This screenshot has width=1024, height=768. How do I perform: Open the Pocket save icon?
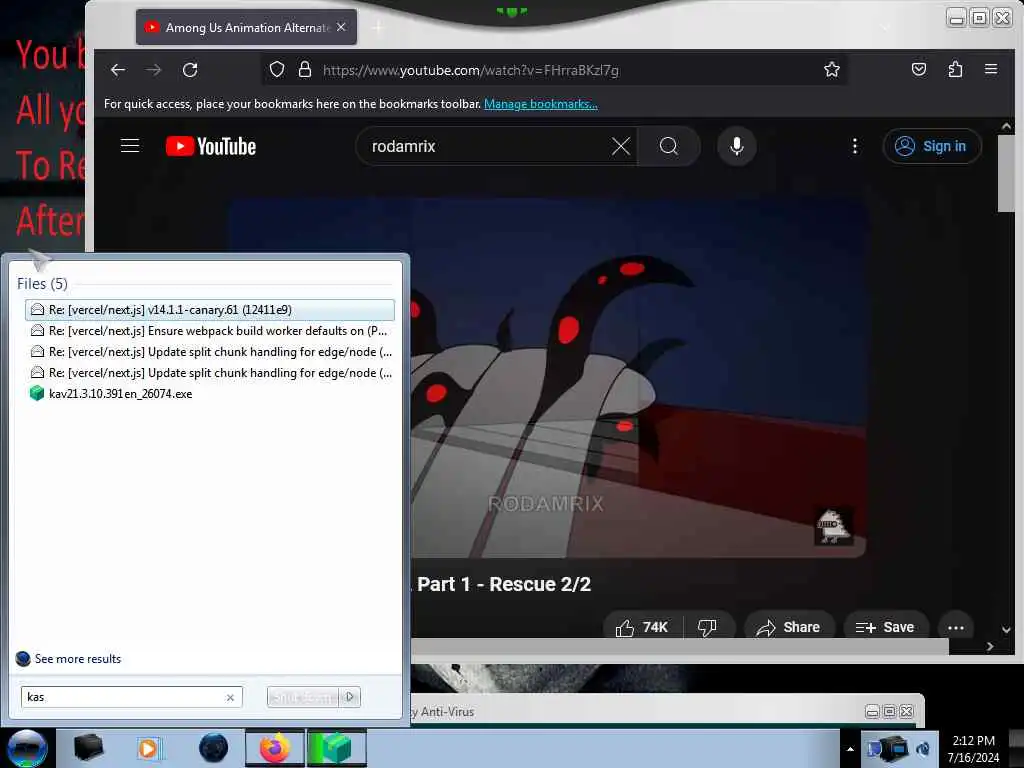pos(919,69)
